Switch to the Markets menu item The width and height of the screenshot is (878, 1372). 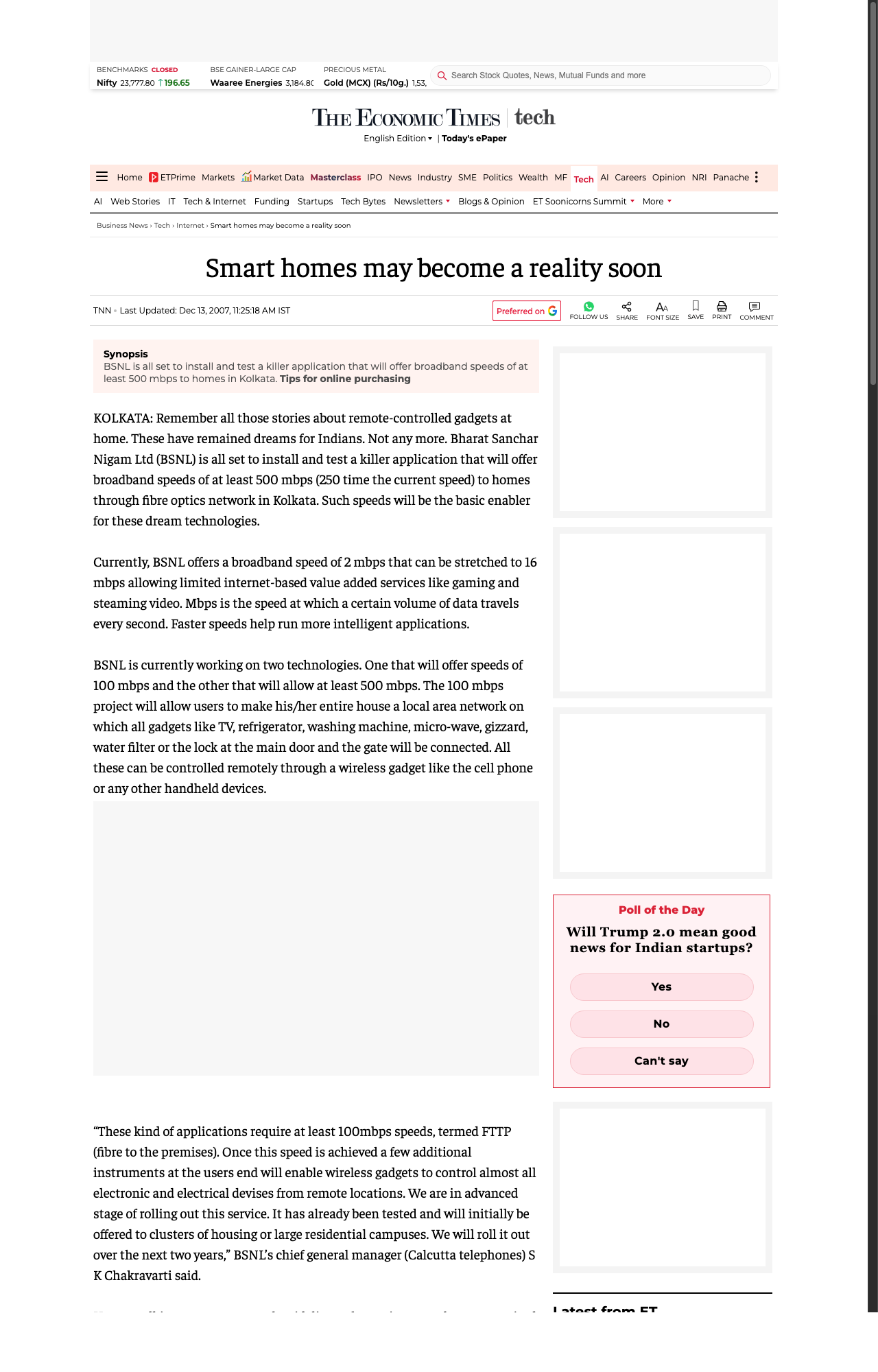click(218, 178)
